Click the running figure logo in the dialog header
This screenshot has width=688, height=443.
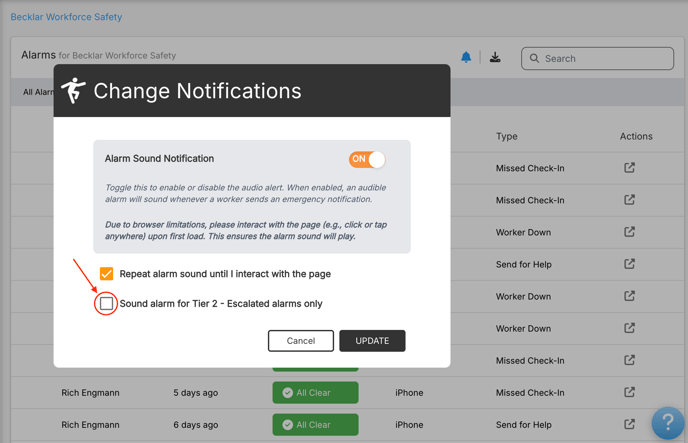click(73, 90)
